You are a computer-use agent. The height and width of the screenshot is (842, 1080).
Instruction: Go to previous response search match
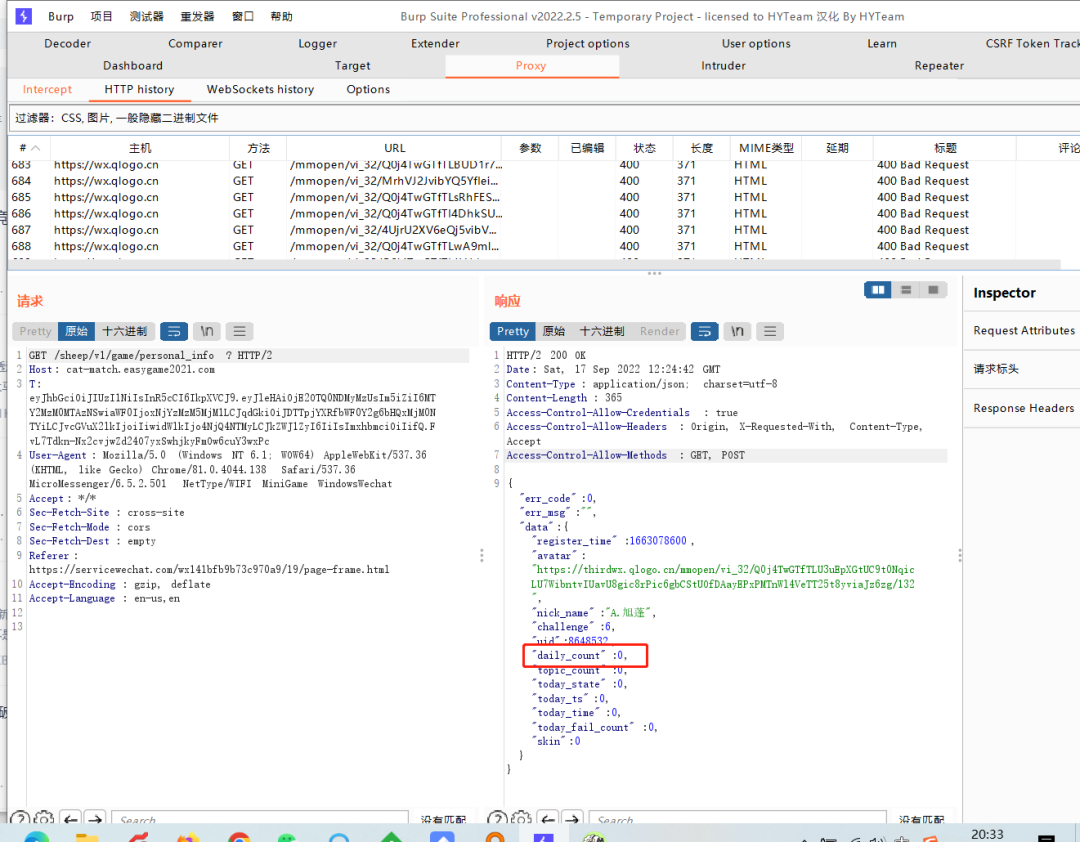(548, 819)
